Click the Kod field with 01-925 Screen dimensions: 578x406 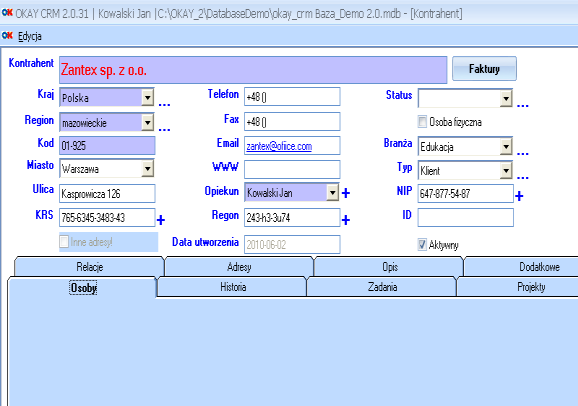(x=107, y=145)
